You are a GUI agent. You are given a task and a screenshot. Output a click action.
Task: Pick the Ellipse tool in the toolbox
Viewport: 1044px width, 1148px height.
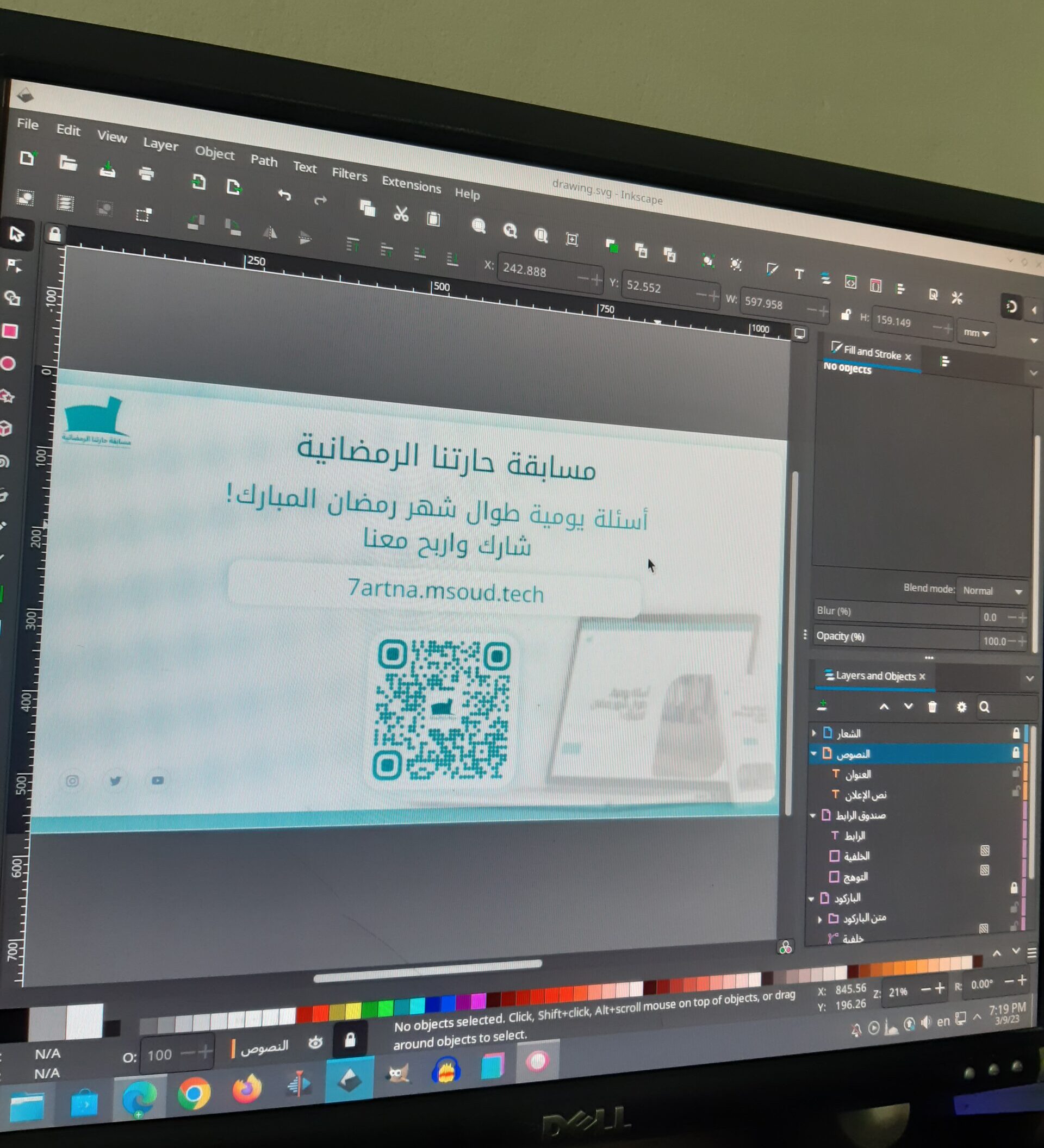(x=8, y=363)
